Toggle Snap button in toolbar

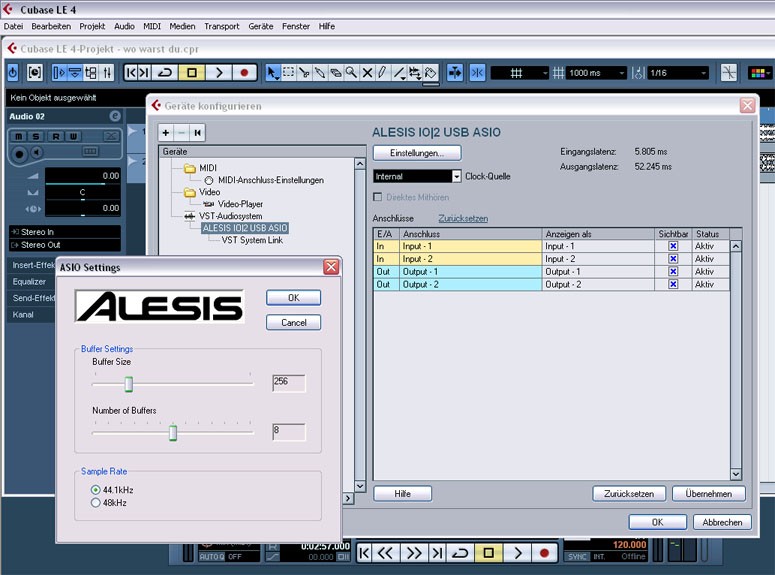(477, 73)
